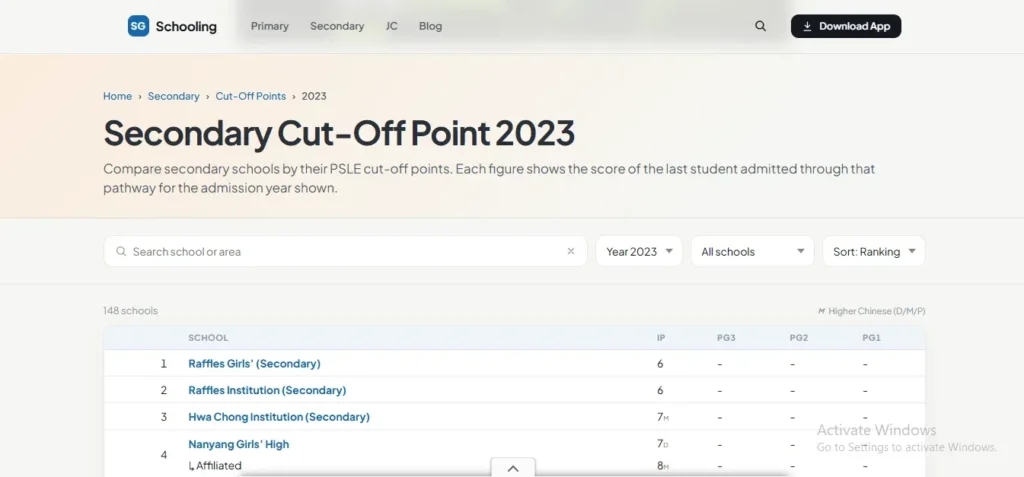Click the Higher Chinese (D/M/P) legend
Image resolution: width=1024 pixels, height=477 pixels.
click(872, 311)
